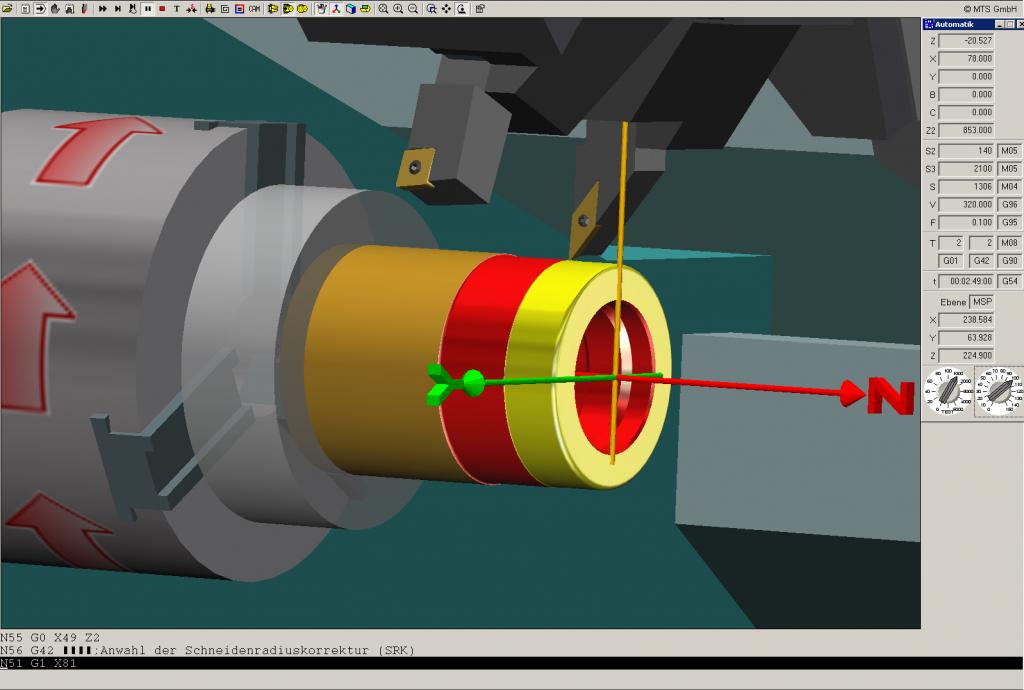Click the time field showing 00:02:49:00

[967, 281]
